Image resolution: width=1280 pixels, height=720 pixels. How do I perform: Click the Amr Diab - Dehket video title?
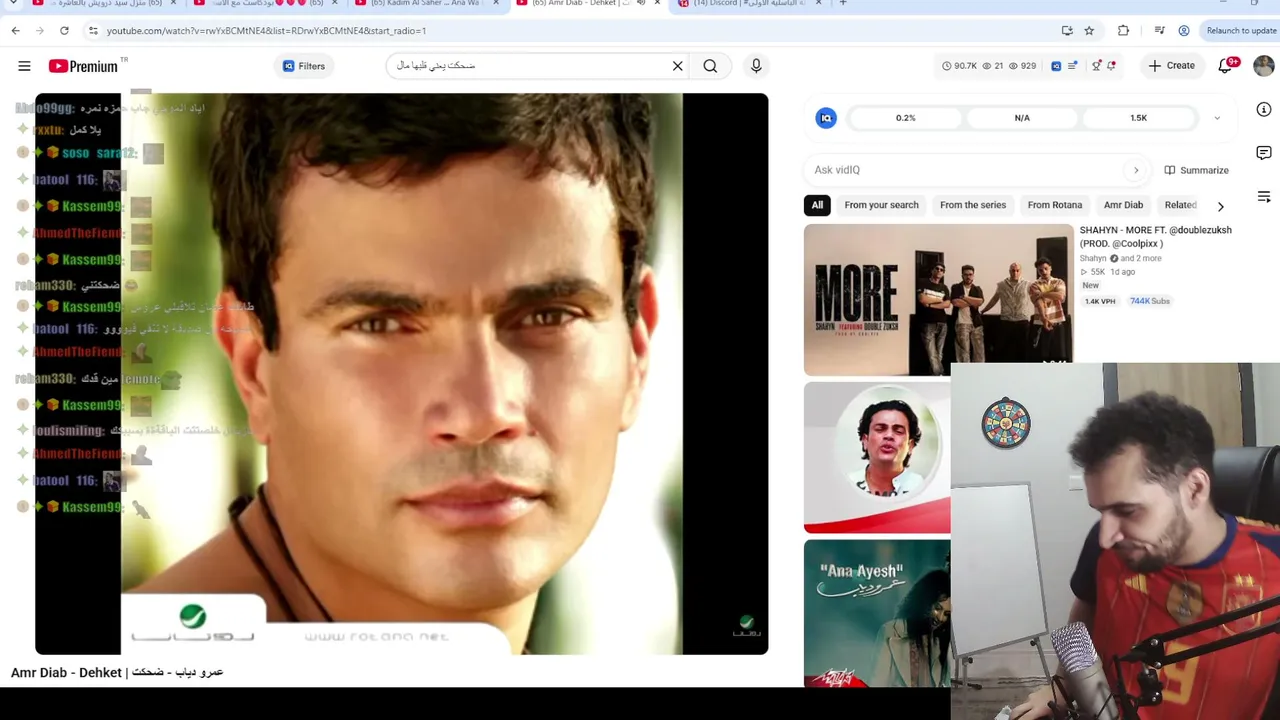[x=117, y=673]
